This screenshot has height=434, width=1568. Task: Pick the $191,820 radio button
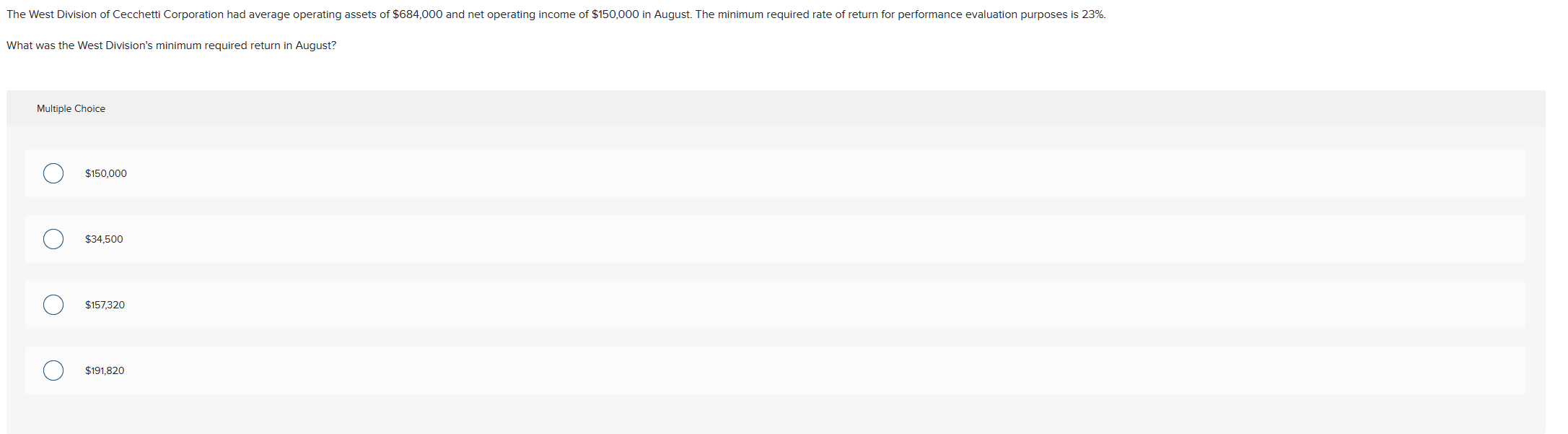tap(53, 370)
